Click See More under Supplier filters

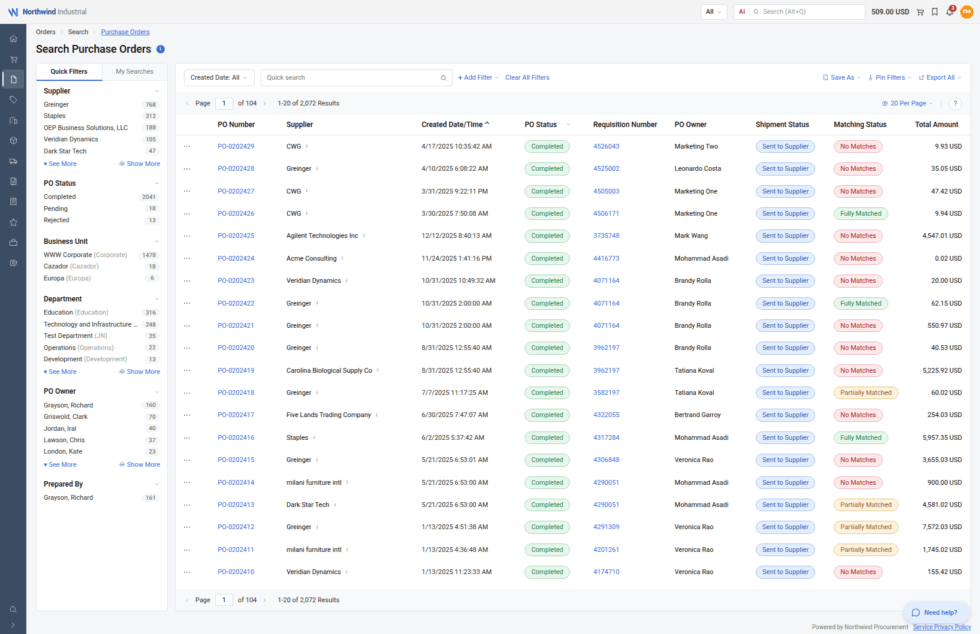click(x=60, y=164)
